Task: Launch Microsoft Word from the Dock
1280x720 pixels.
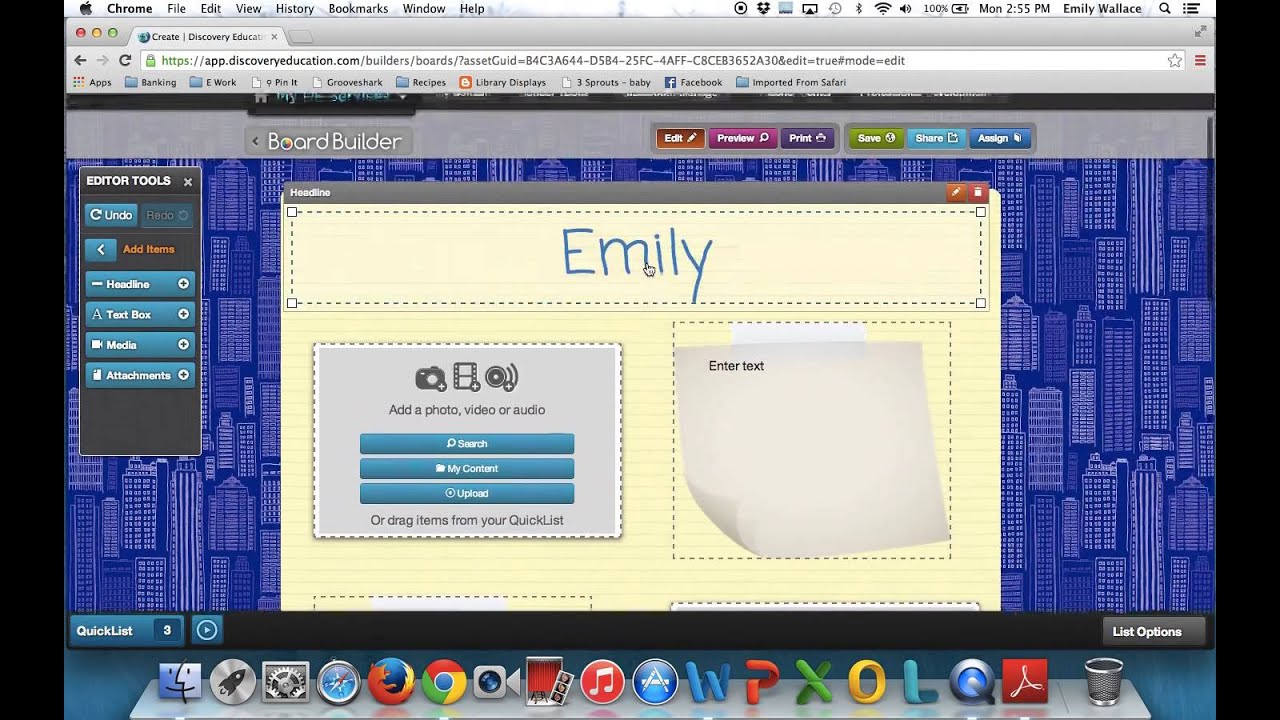Action: tap(708, 684)
